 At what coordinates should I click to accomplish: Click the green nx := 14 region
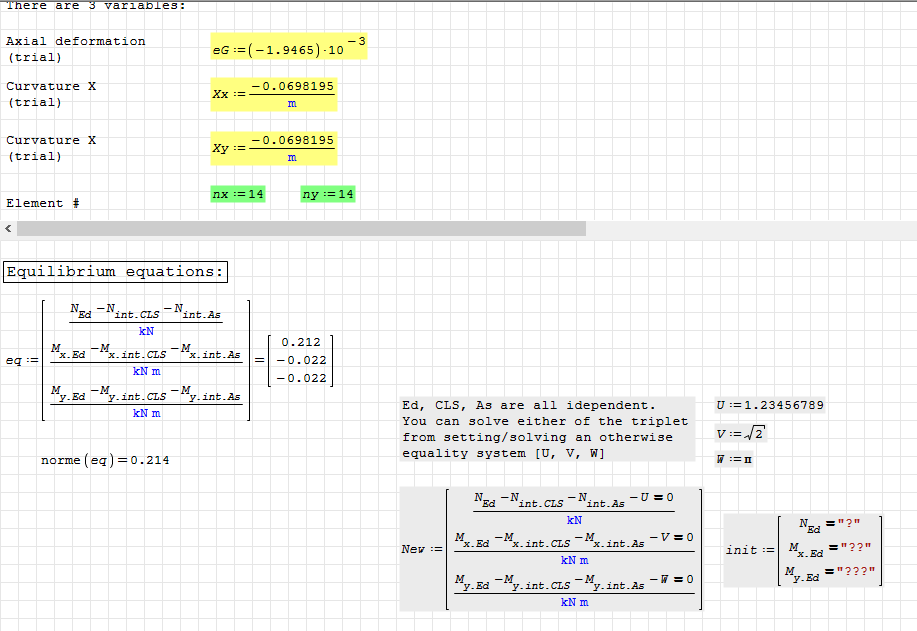pos(238,194)
